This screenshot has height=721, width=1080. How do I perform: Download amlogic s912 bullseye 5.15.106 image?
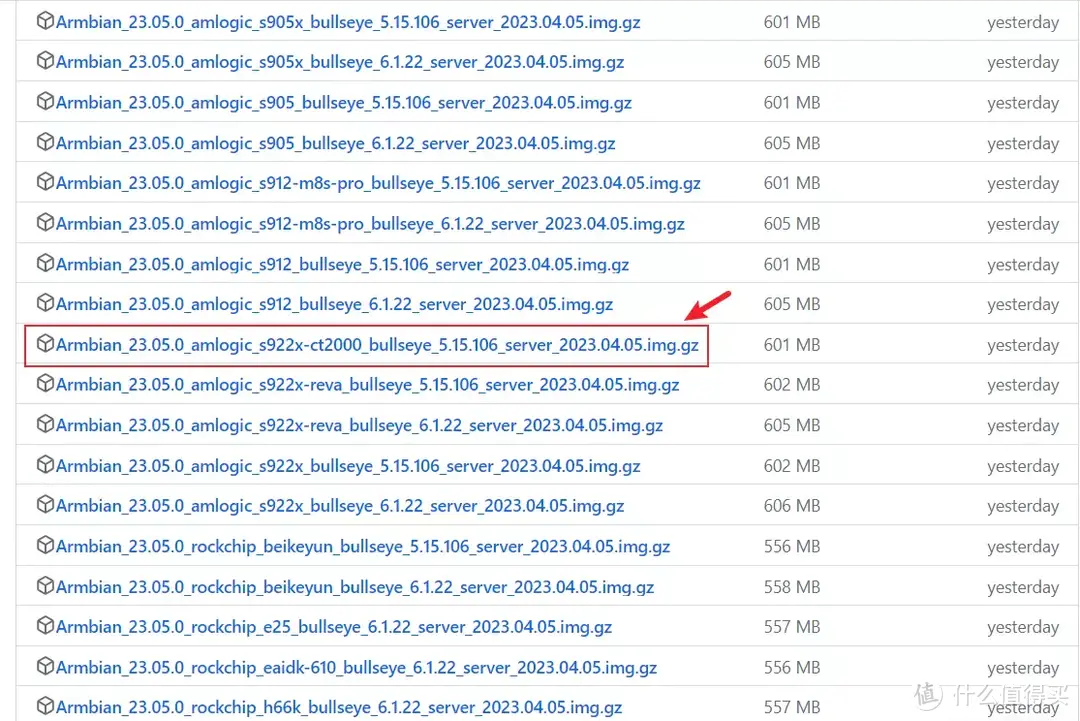point(342,265)
